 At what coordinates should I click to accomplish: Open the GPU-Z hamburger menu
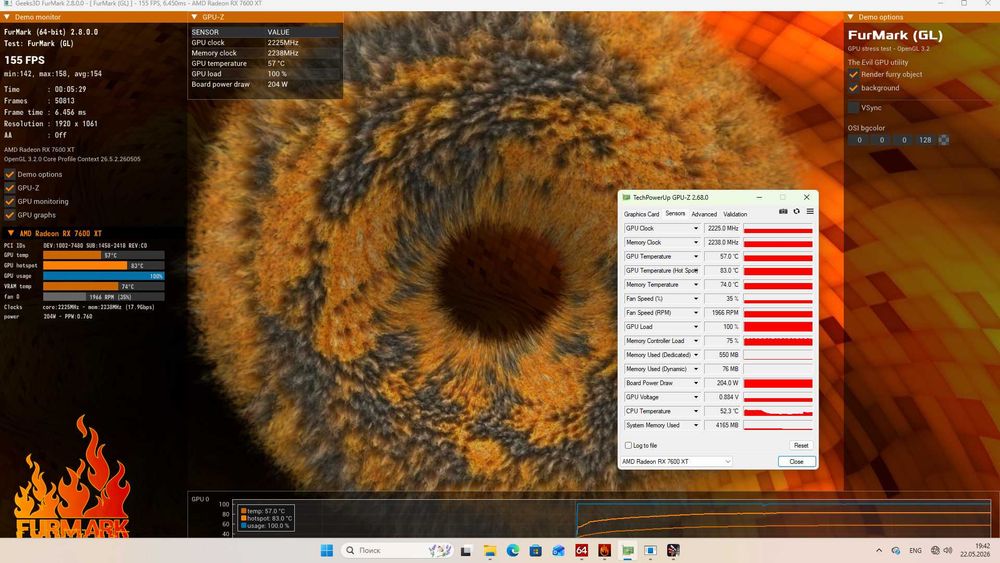(x=810, y=212)
